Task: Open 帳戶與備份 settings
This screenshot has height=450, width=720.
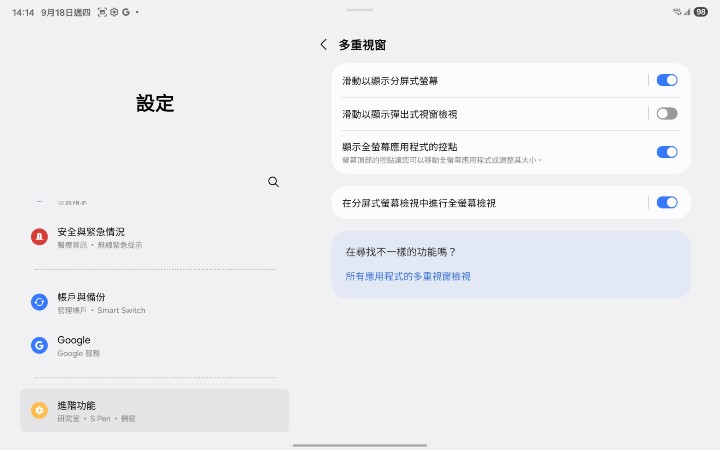Action: click(x=155, y=303)
